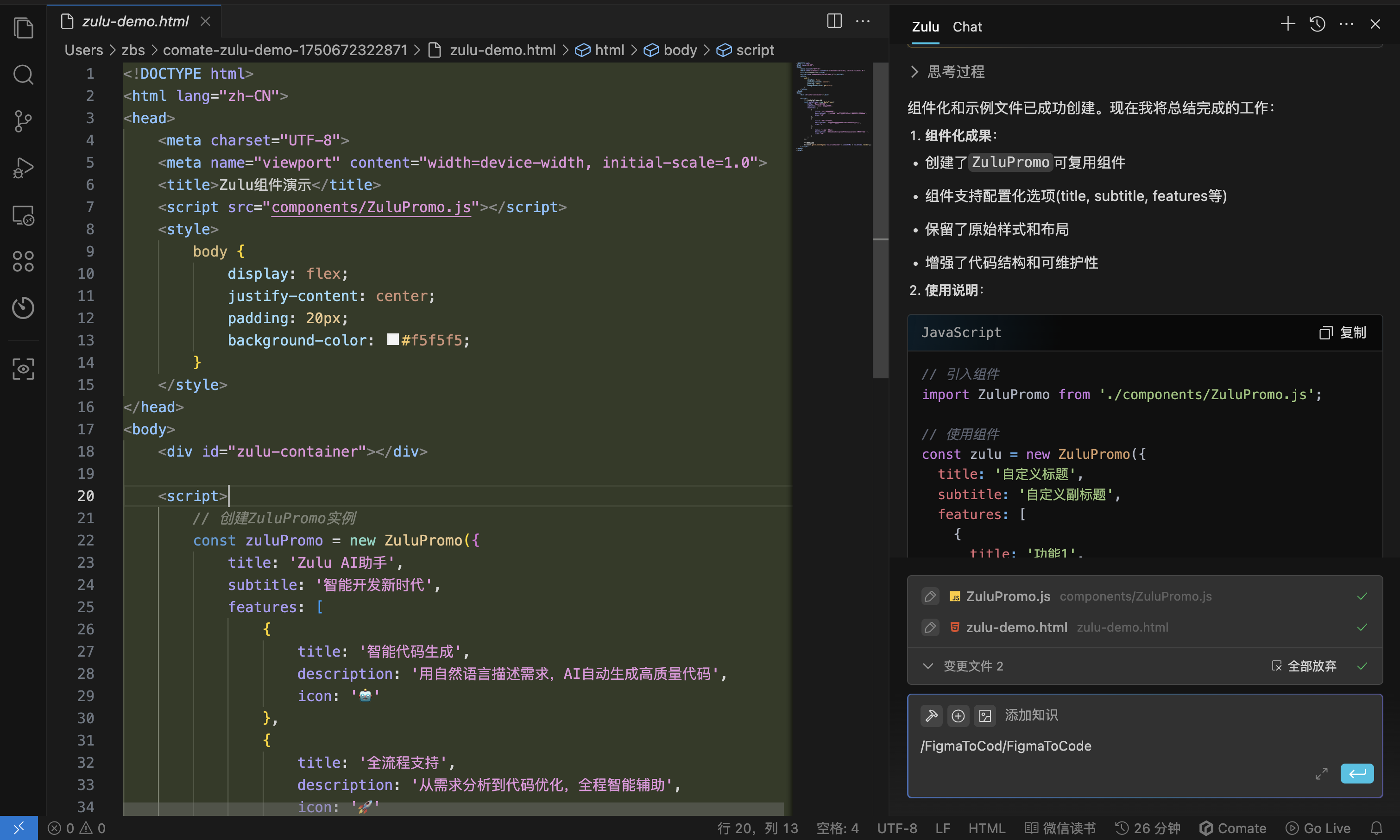Close the Zulu side panel
Screen dimensions: 1400x840
[x=1375, y=24]
